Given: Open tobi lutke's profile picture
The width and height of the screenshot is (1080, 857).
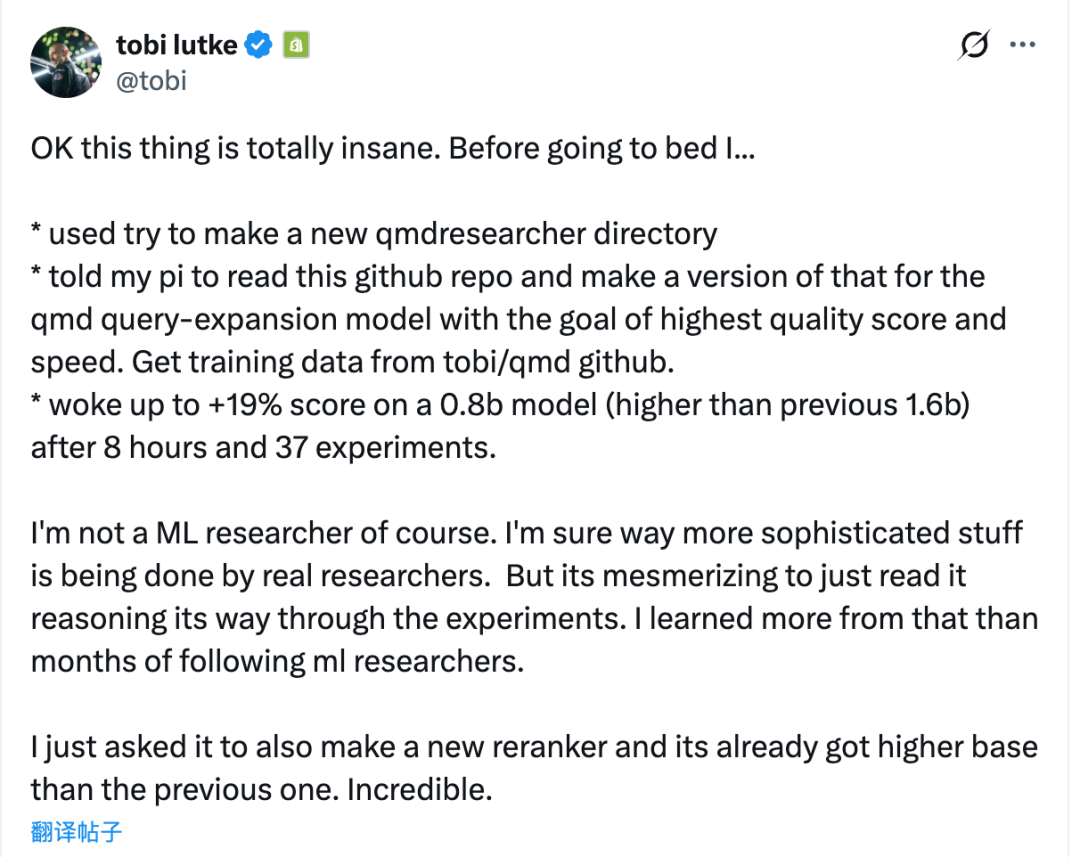Looking at the screenshot, I should pos(67,62).
